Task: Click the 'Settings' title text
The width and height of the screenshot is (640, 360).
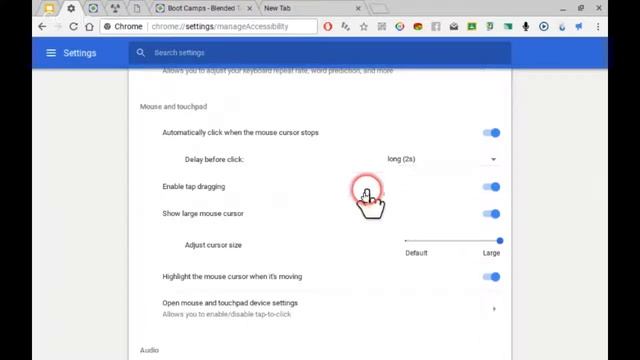Action: pos(80,53)
